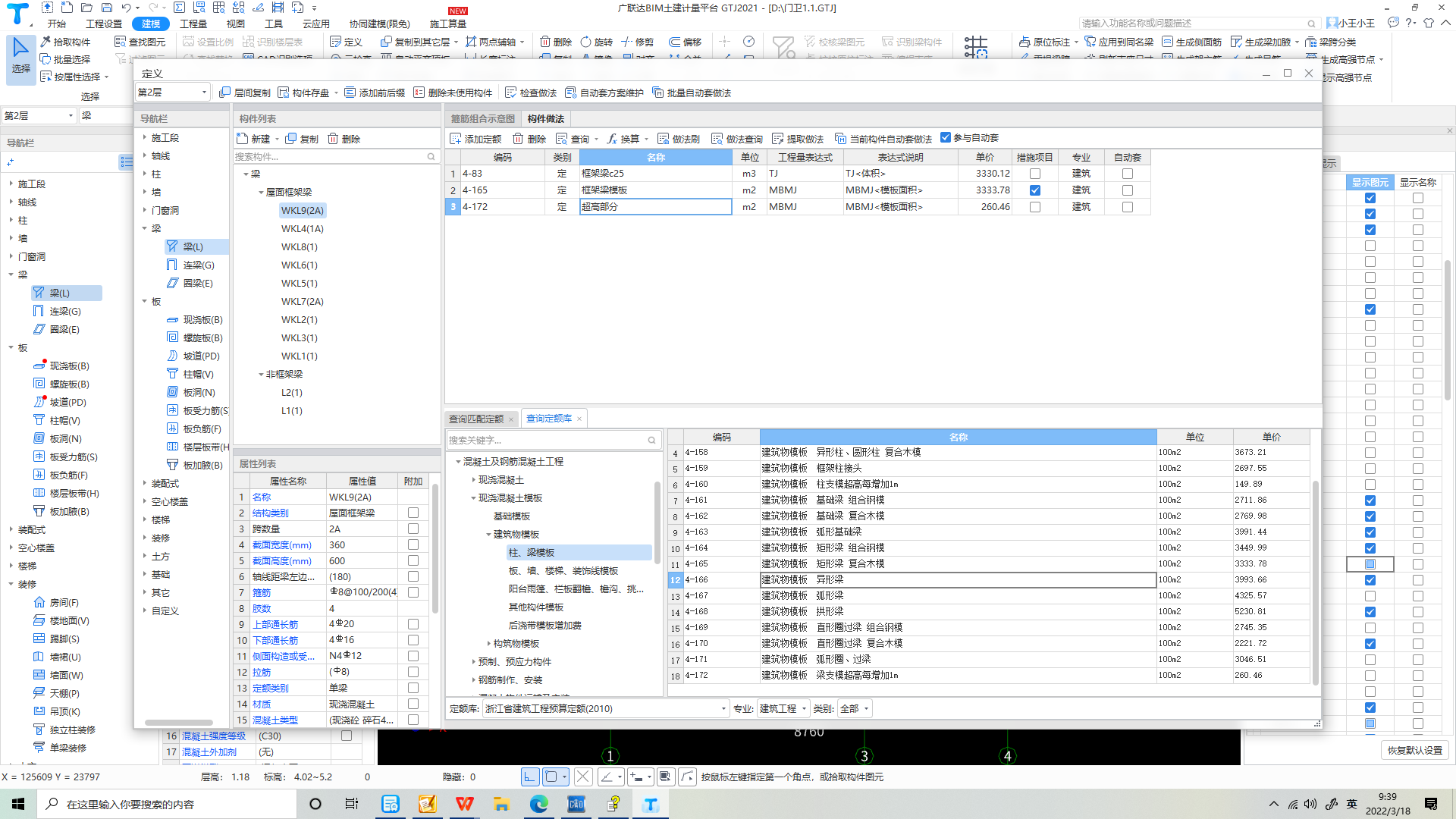Screen dimensions: 1456x819
Task: Toggle 附加 checkbox for 结构类别 property
Action: [413, 513]
